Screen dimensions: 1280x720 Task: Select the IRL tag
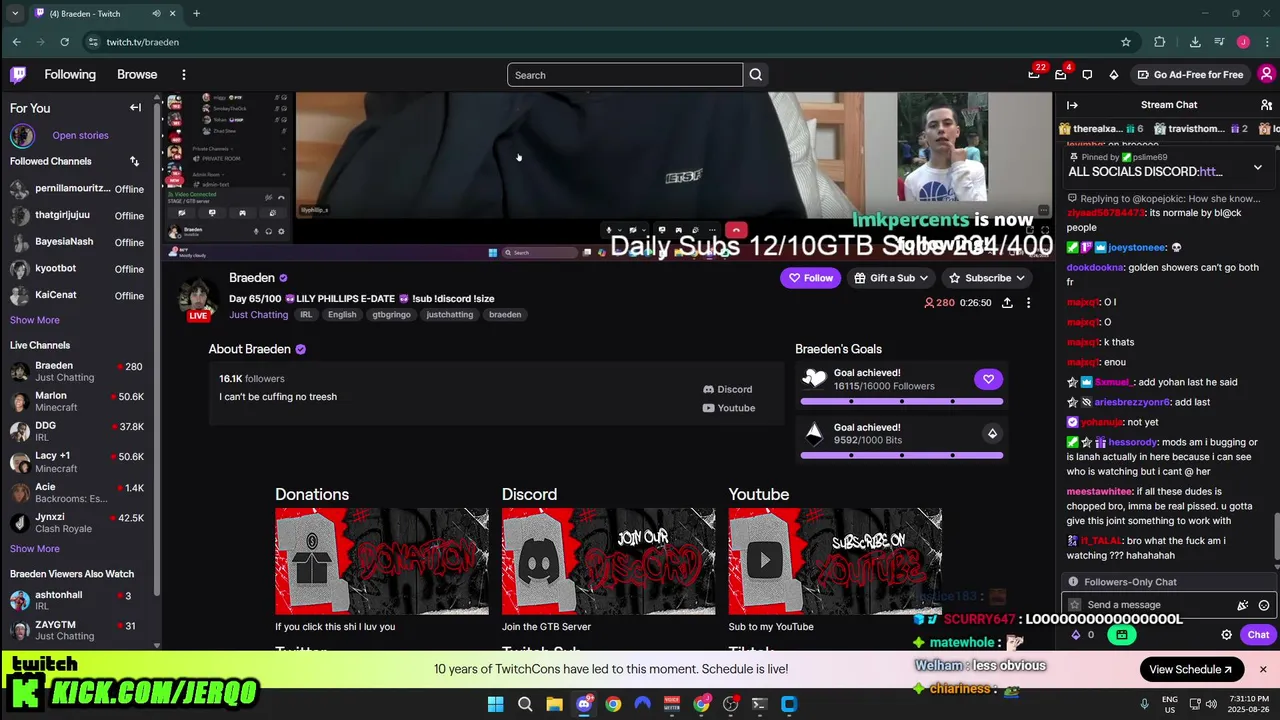click(x=306, y=315)
